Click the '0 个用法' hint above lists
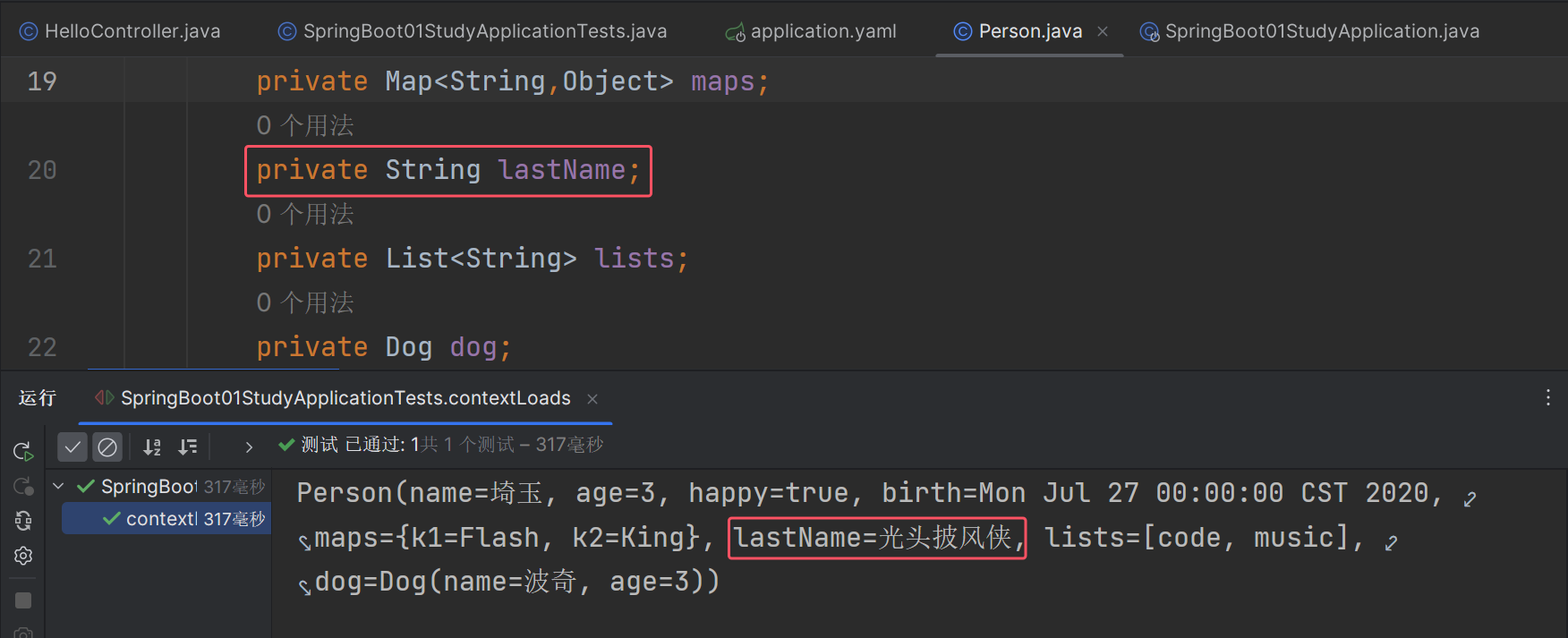This screenshot has height=638, width=1568. 305,214
